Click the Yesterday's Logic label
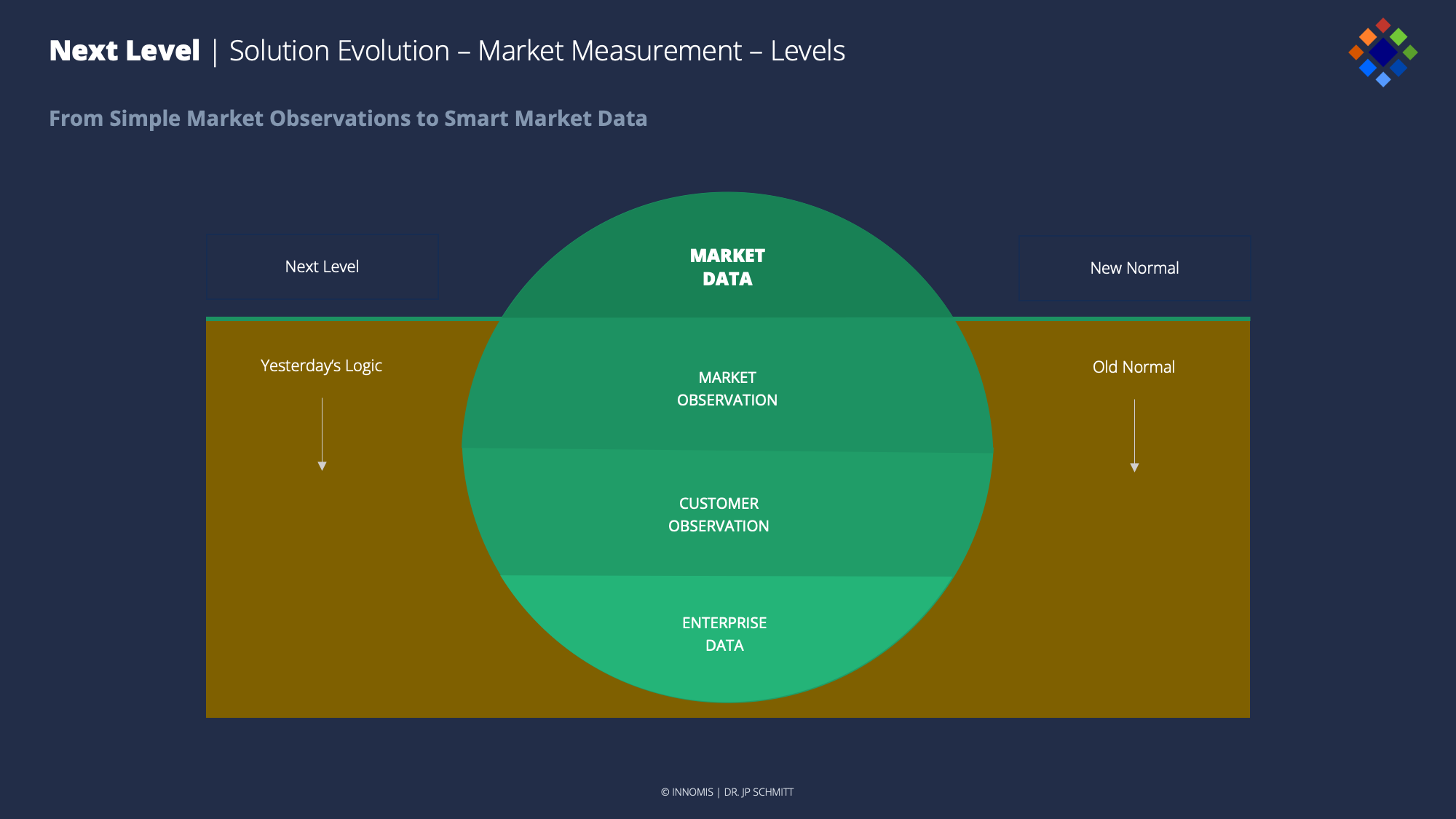This screenshot has height=819, width=1456. [x=321, y=365]
